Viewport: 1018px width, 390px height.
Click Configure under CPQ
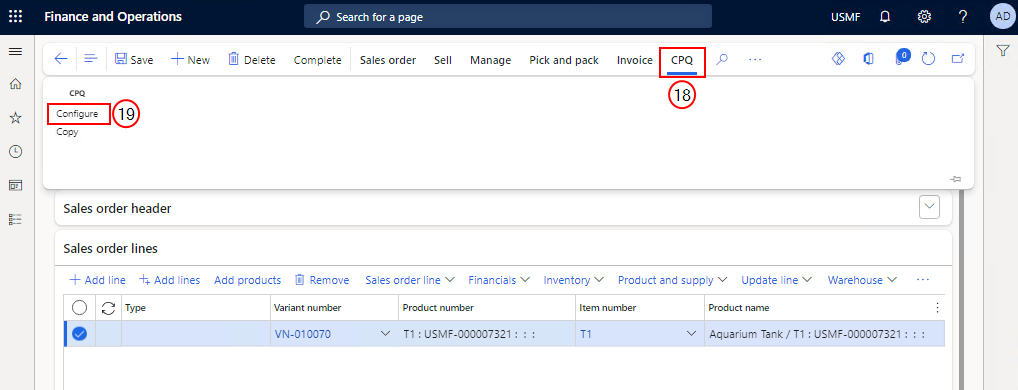[x=77, y=114]
